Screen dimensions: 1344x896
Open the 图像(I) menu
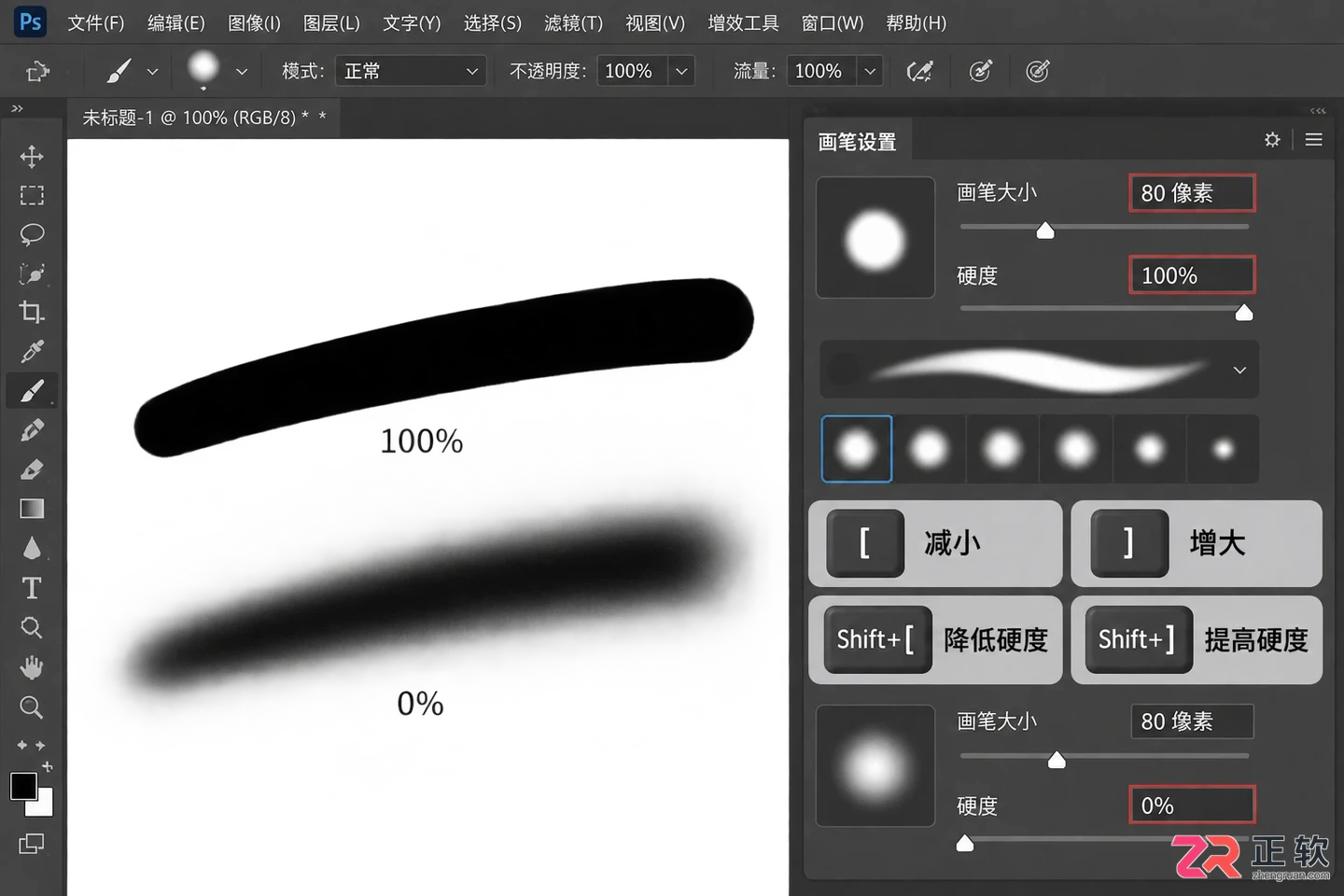click(254, 22)
